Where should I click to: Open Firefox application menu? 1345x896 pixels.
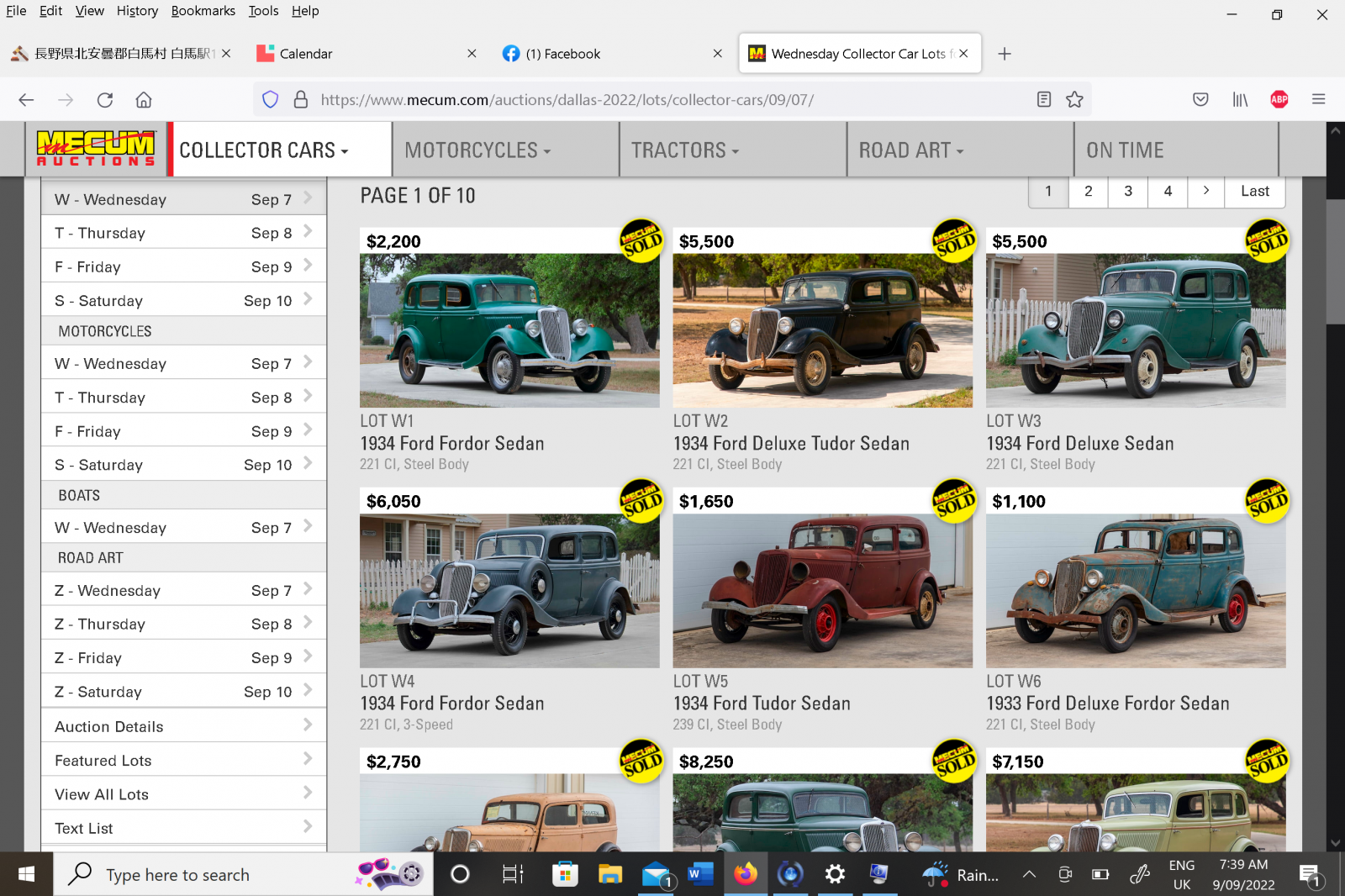tap(1318, 100)
